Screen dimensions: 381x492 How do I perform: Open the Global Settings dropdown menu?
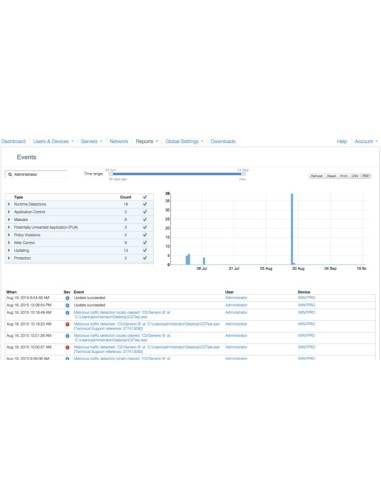(x=184, y=141)
